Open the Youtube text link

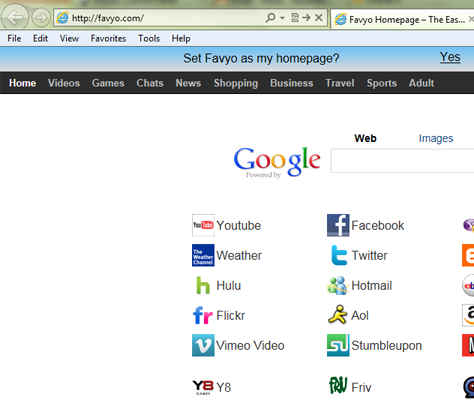(239, 226)
